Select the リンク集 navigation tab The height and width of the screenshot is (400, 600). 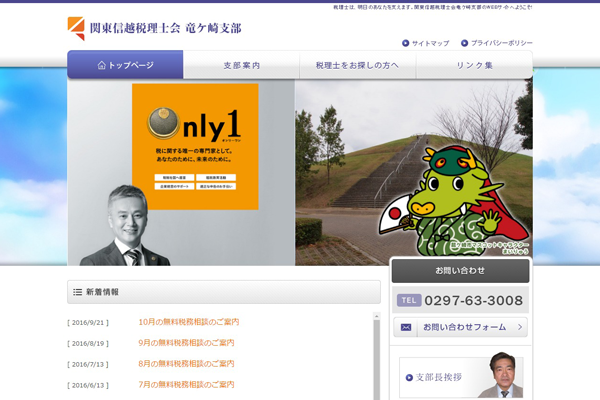click(474, 65)
